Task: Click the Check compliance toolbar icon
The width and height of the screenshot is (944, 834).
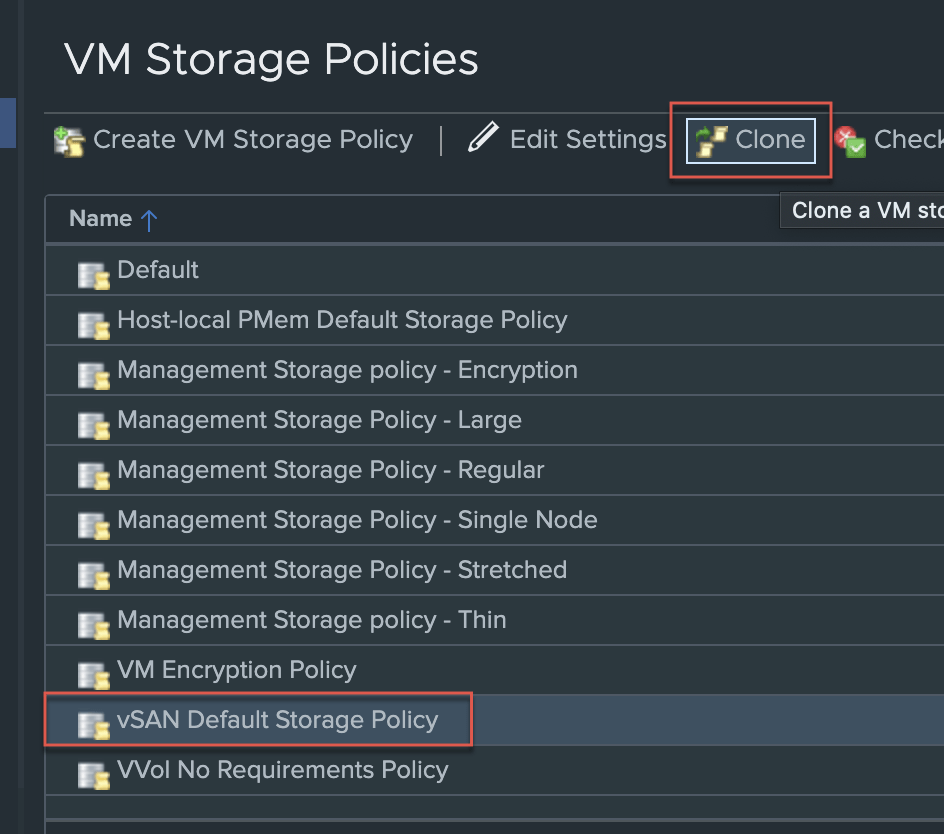Action: [850, 141]
